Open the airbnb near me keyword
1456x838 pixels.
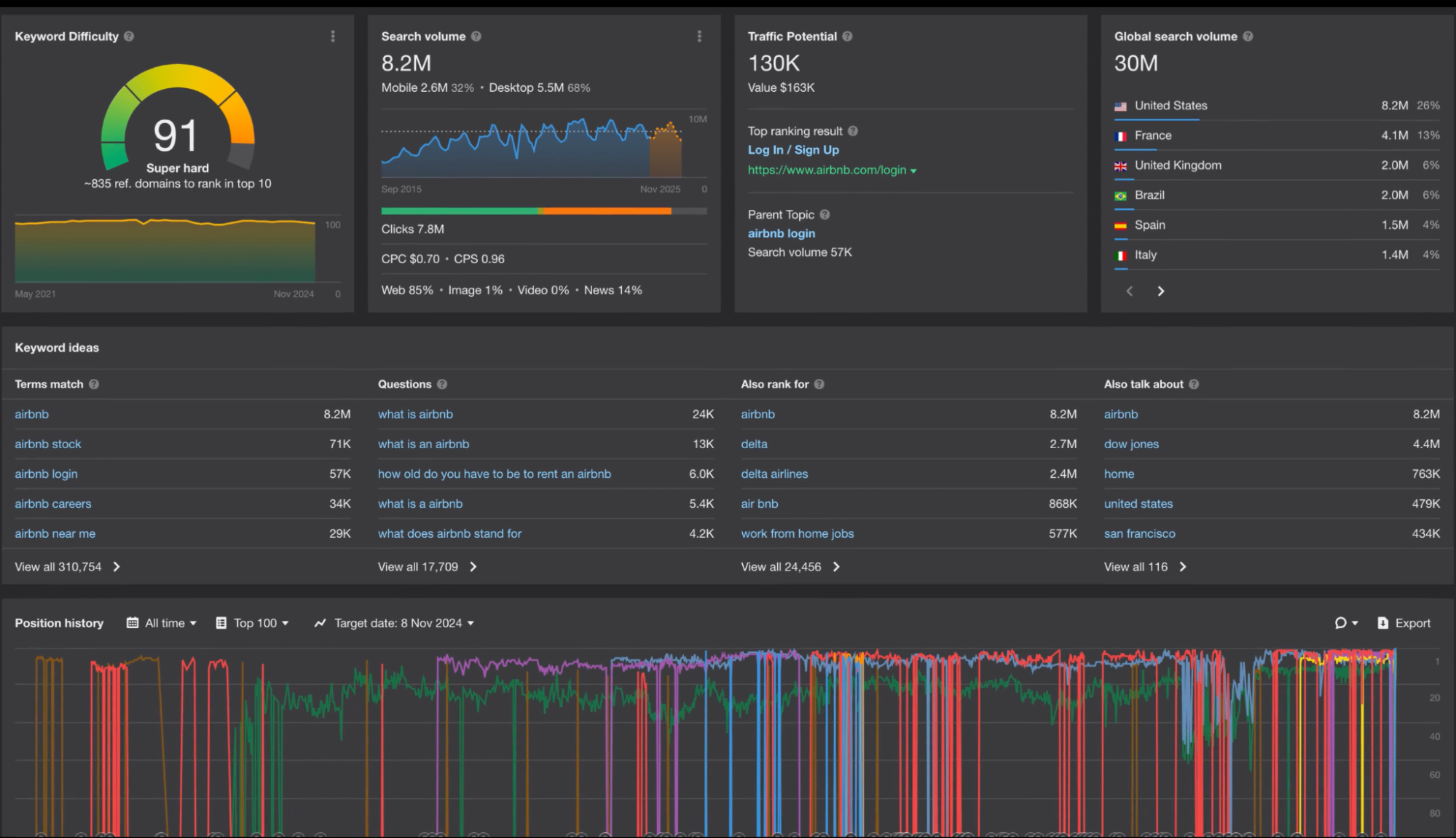click(55, 534)
